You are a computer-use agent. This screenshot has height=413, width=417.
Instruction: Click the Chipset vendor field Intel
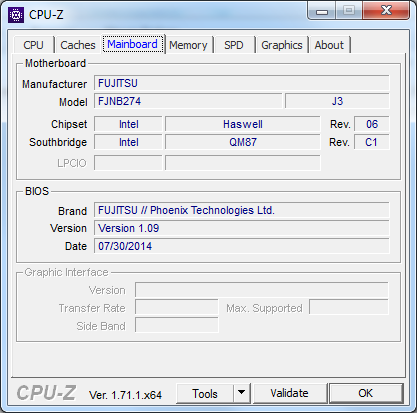(x=128, y=124)
